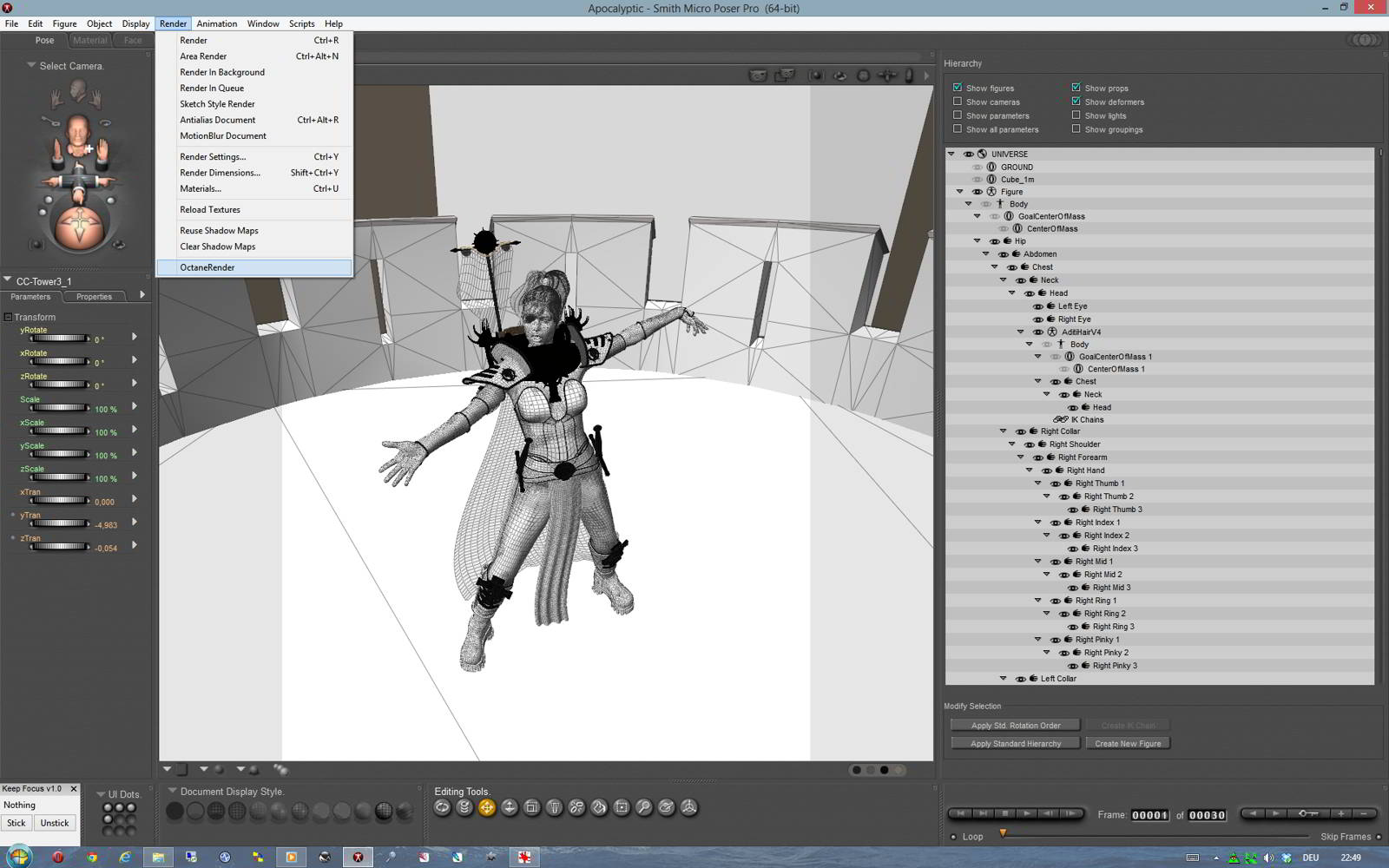This screenshot has width=1389, height=868.
Task: Choose OctaneRender from the Render menu
Action: pyautogui.click(x=207, y=267)
